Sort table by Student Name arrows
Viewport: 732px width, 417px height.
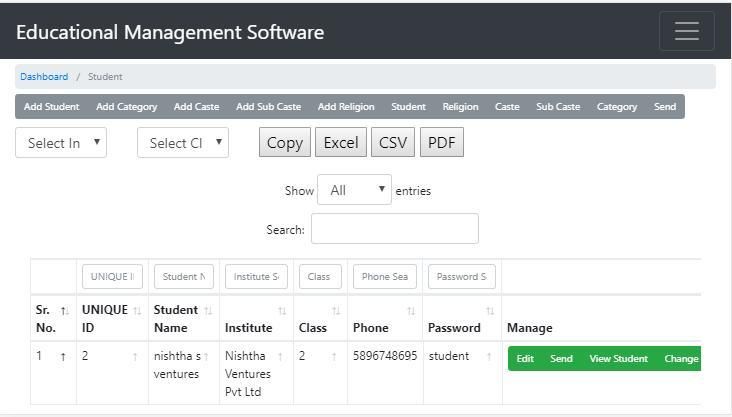coord(208,311)
